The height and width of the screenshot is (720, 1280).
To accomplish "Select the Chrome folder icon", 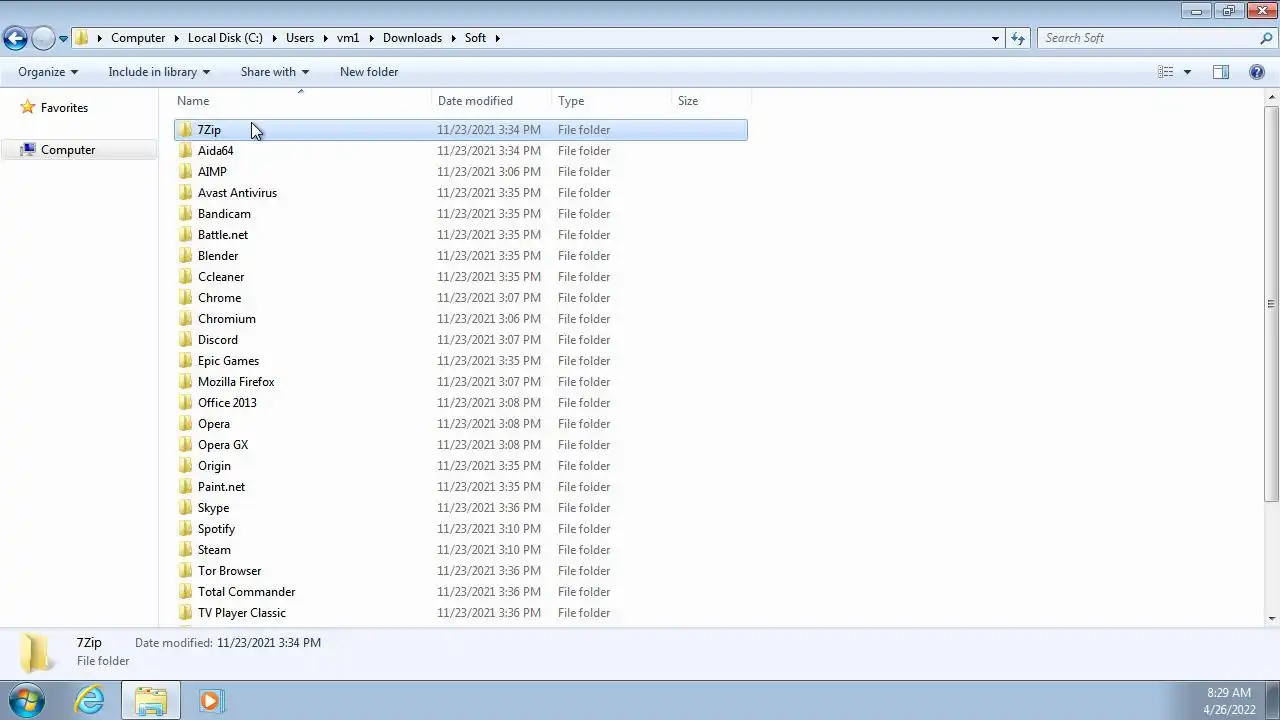I will point(186,298).
